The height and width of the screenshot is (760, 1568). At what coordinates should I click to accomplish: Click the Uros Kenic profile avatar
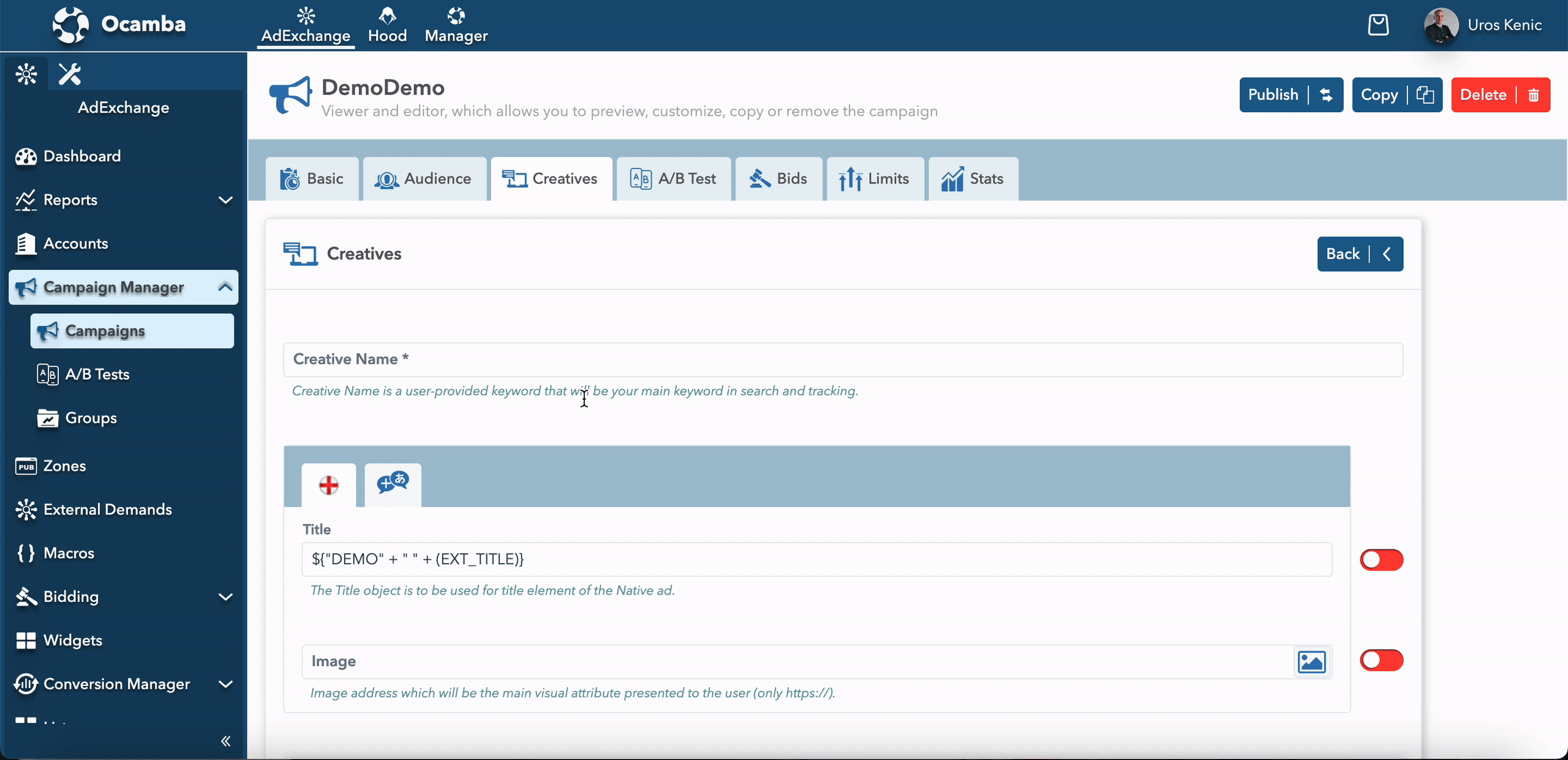click(x=1441, y=25)
